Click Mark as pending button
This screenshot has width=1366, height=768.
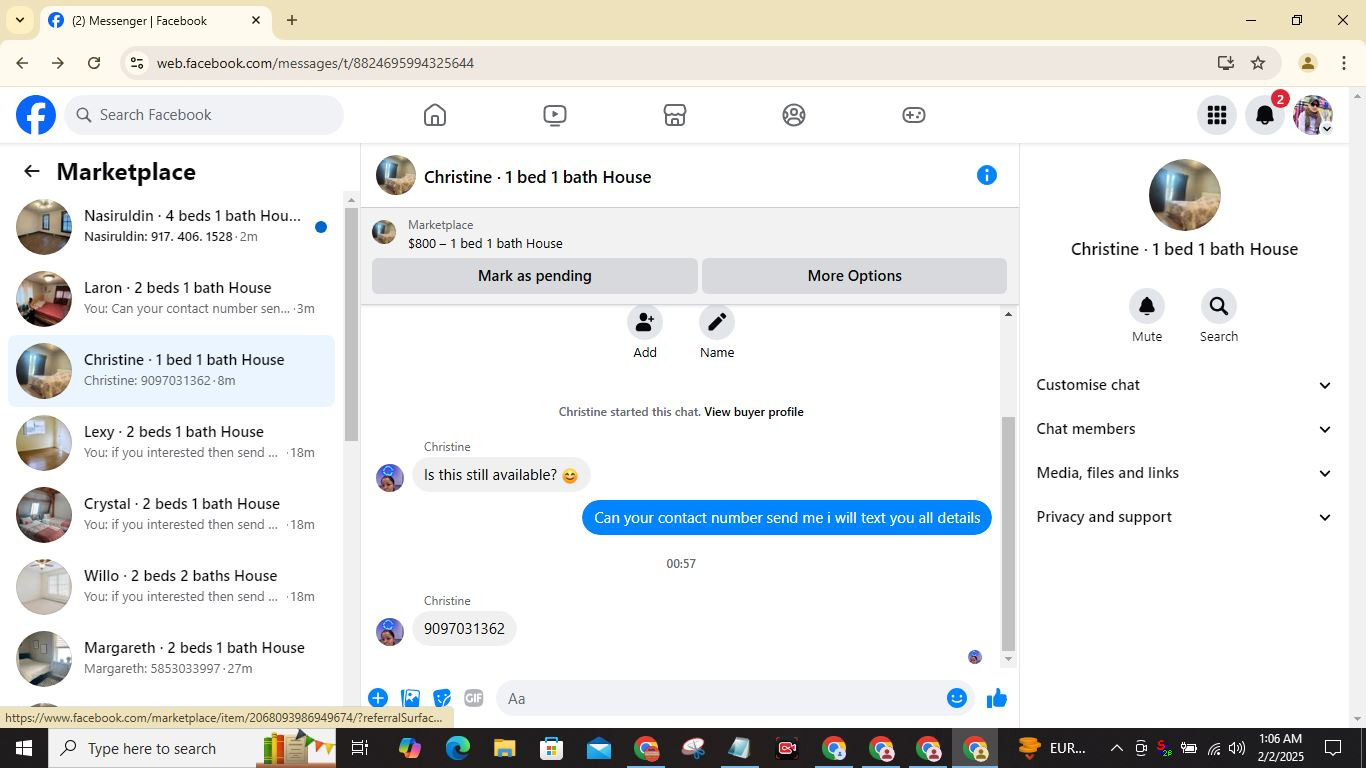pos(535,276)
